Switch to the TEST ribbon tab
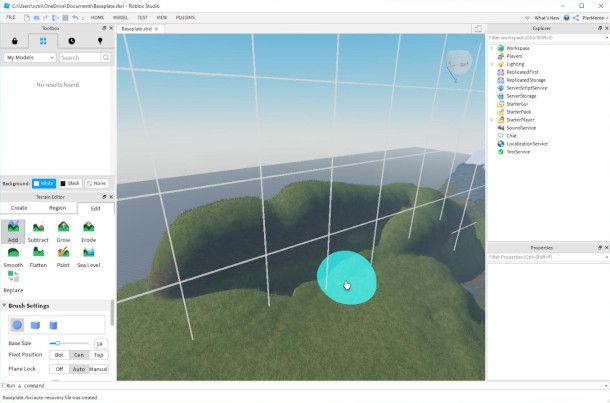This screenshot has height=403, width=610. pos(142,18)
